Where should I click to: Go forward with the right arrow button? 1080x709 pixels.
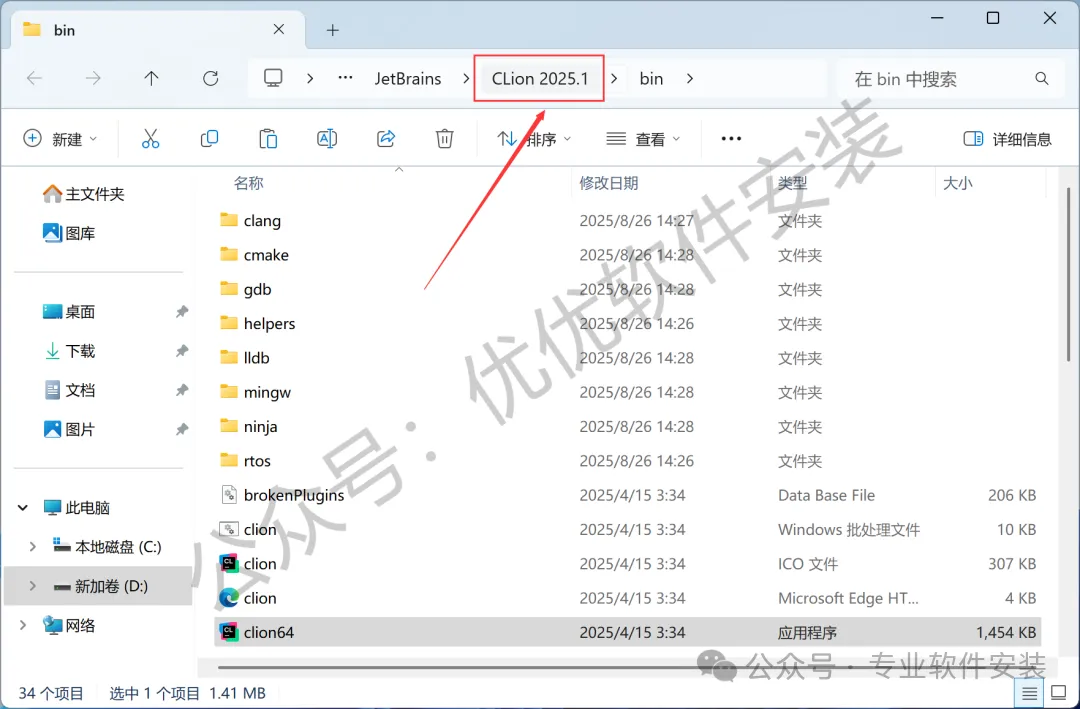[x=93, y=79]
